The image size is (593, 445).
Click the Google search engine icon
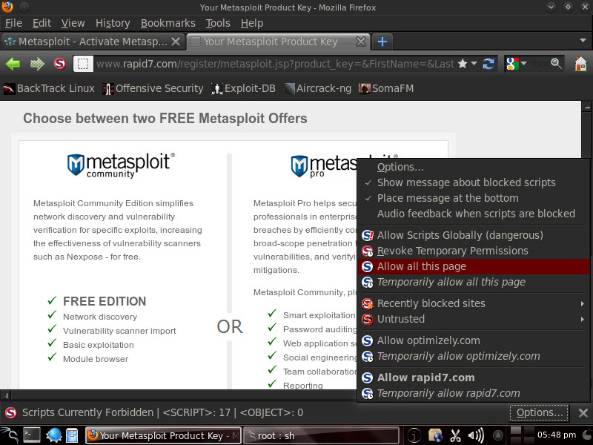[512, 64]
